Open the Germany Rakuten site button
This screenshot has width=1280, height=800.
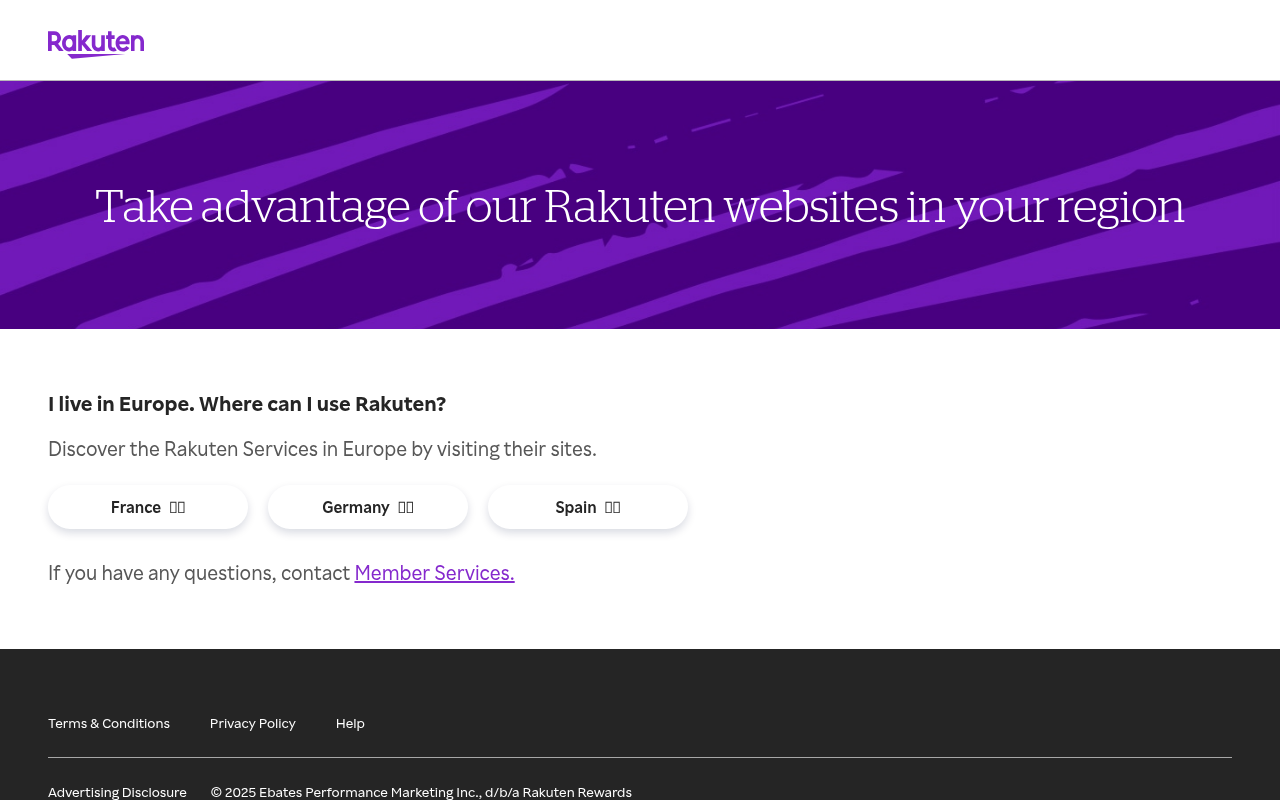368,507
